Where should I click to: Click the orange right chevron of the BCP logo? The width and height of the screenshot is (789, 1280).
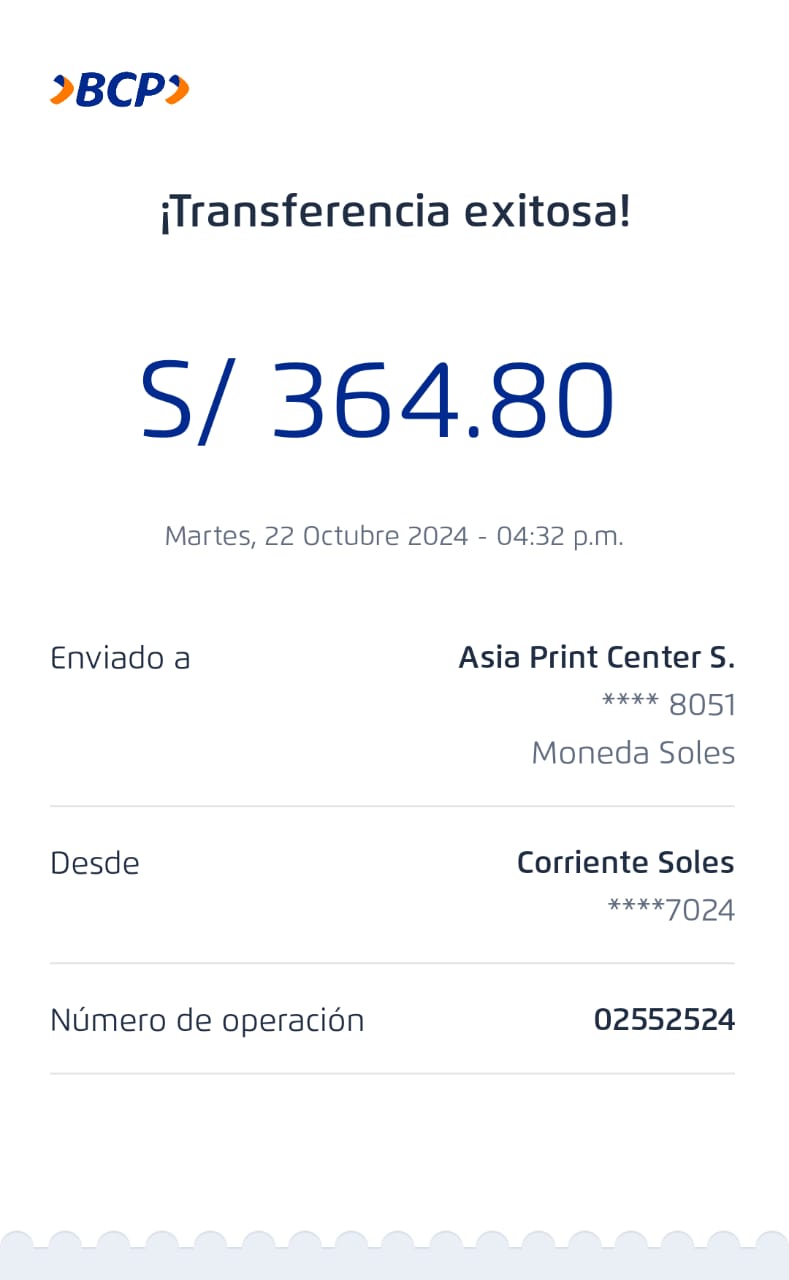(x=177, y=90)
